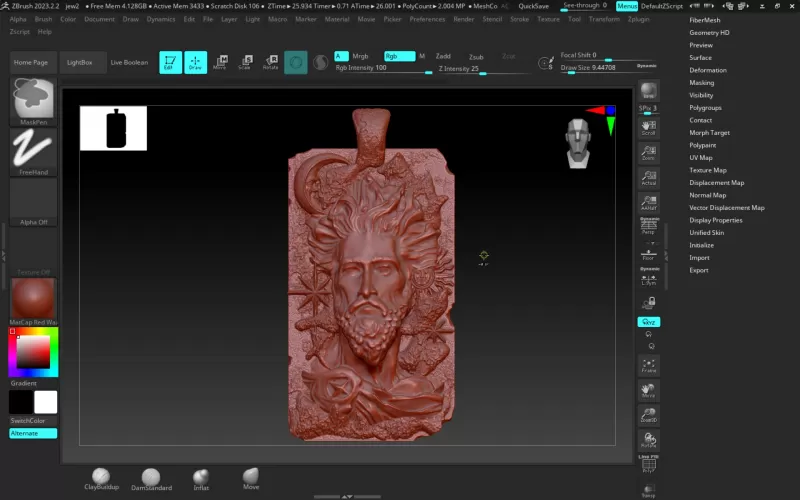The image size is (800, 500).
Task: Click the grey sphere icon in top shelf
Action: [320, 62]
